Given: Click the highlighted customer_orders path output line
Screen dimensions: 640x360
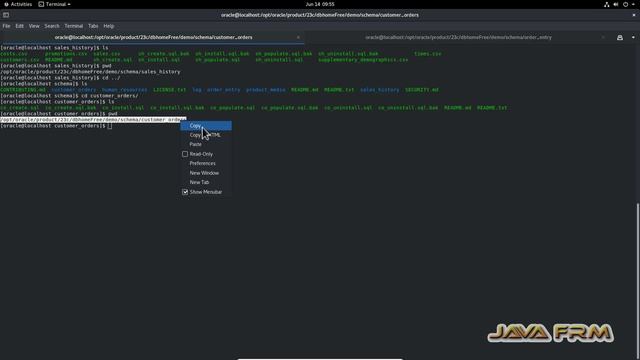Looking at the screenshot, I should click(93, 120).
